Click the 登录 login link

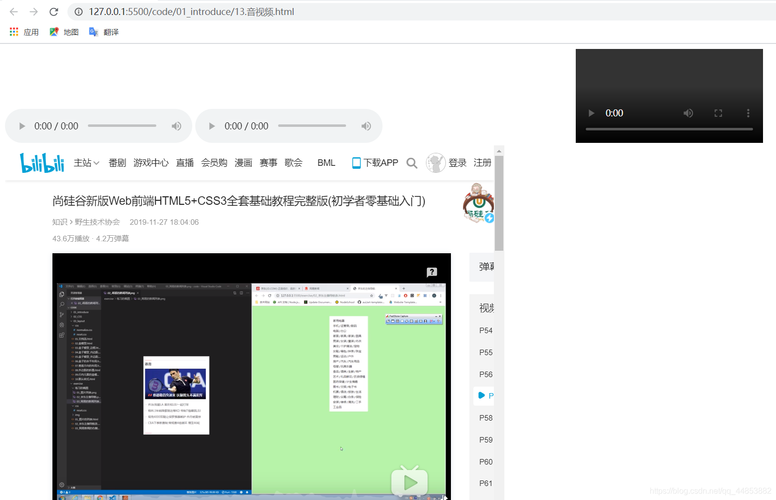[457, 163]
